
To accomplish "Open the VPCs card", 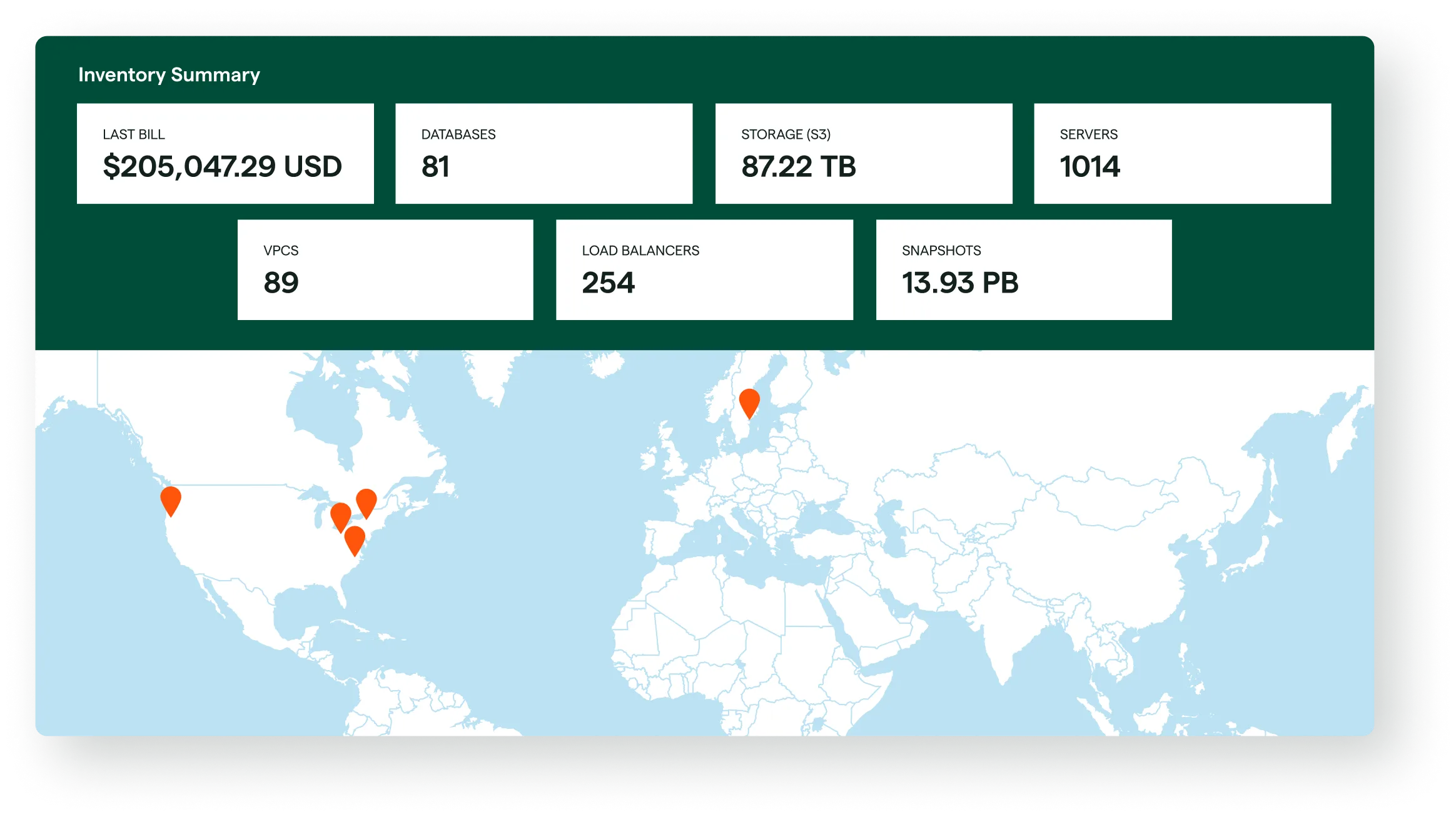I will click(385, 269).
